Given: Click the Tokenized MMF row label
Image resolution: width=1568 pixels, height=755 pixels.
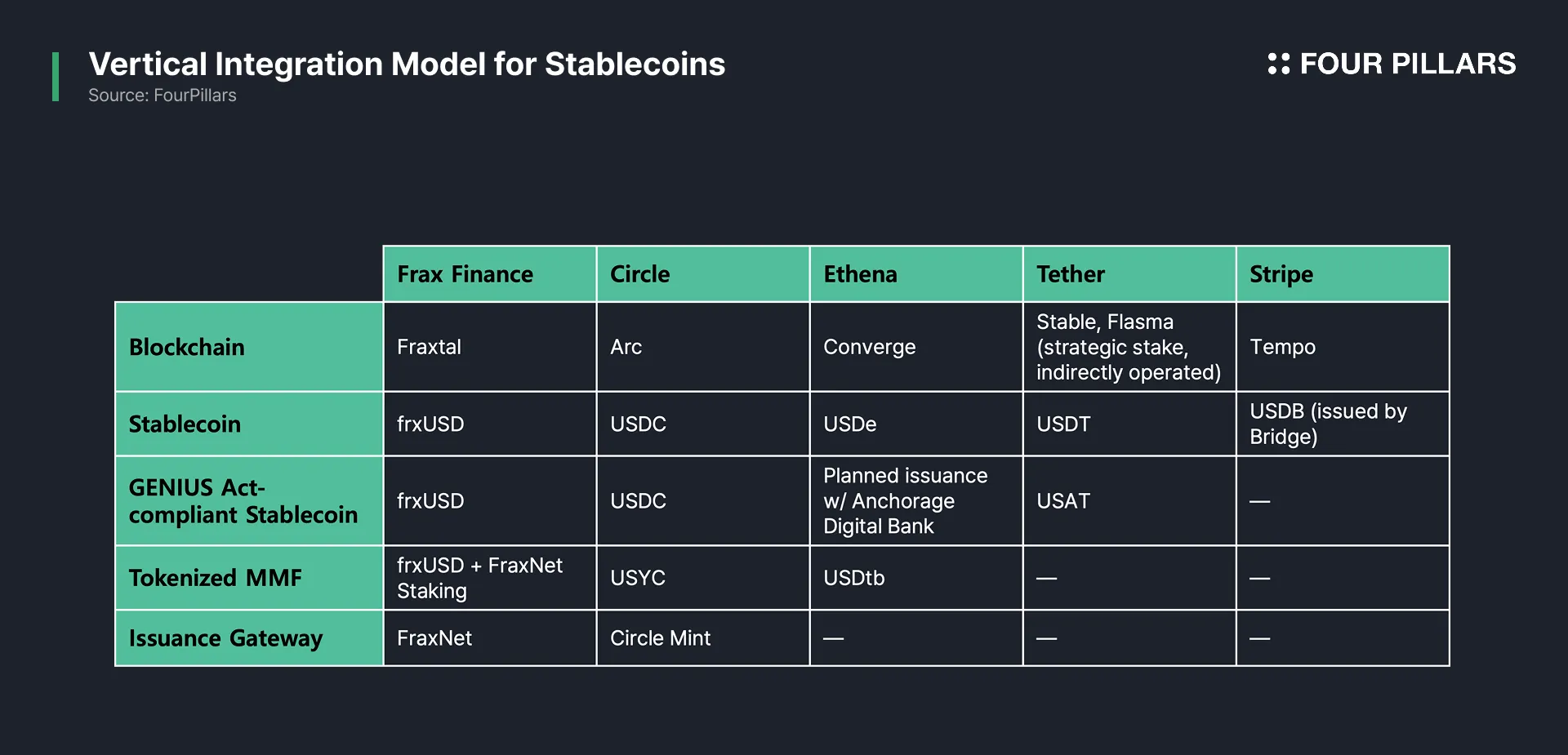Looking at the screenshot, I should point(216,578).
